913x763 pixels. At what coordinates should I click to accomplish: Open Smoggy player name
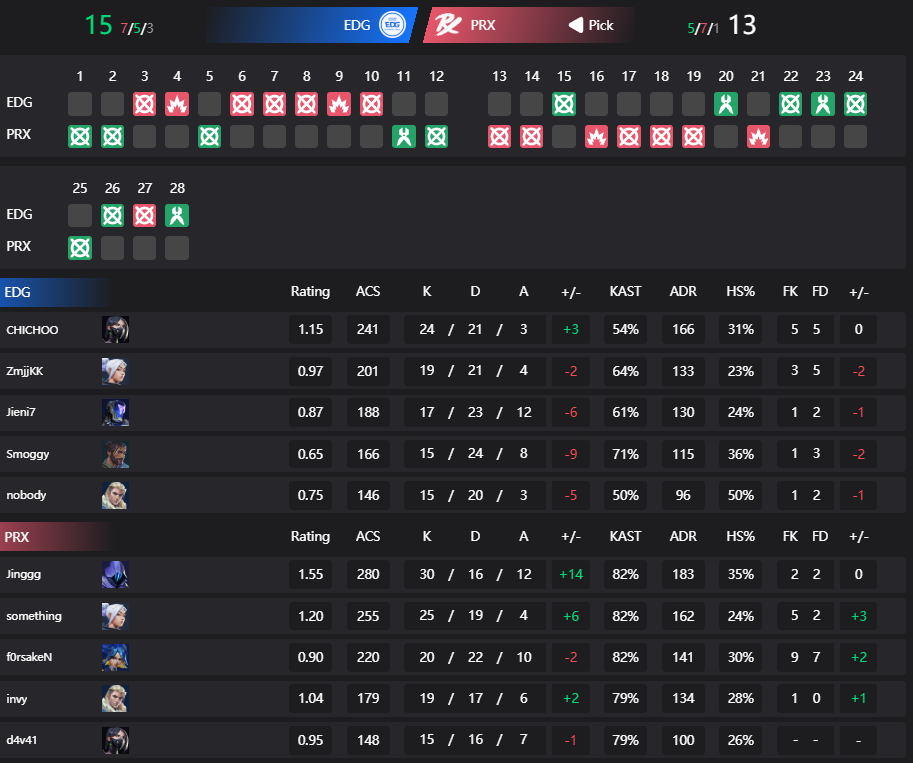[27, 454]
